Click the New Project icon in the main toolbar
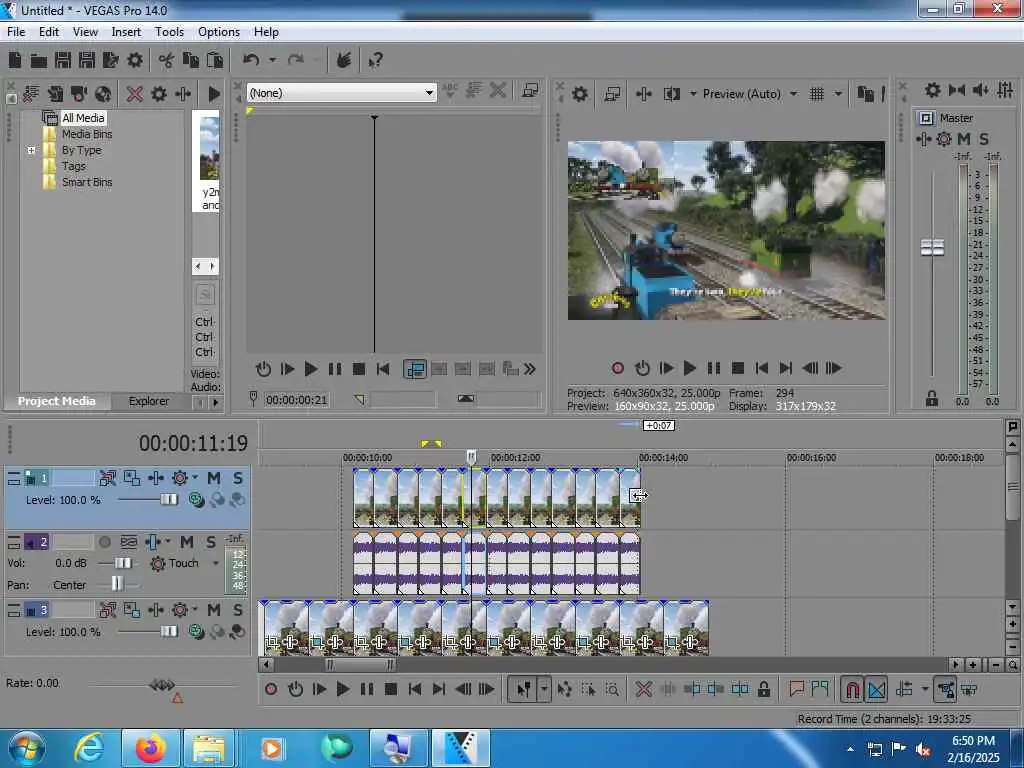The height and width of the screenshot is (768, 1024). 14,61
